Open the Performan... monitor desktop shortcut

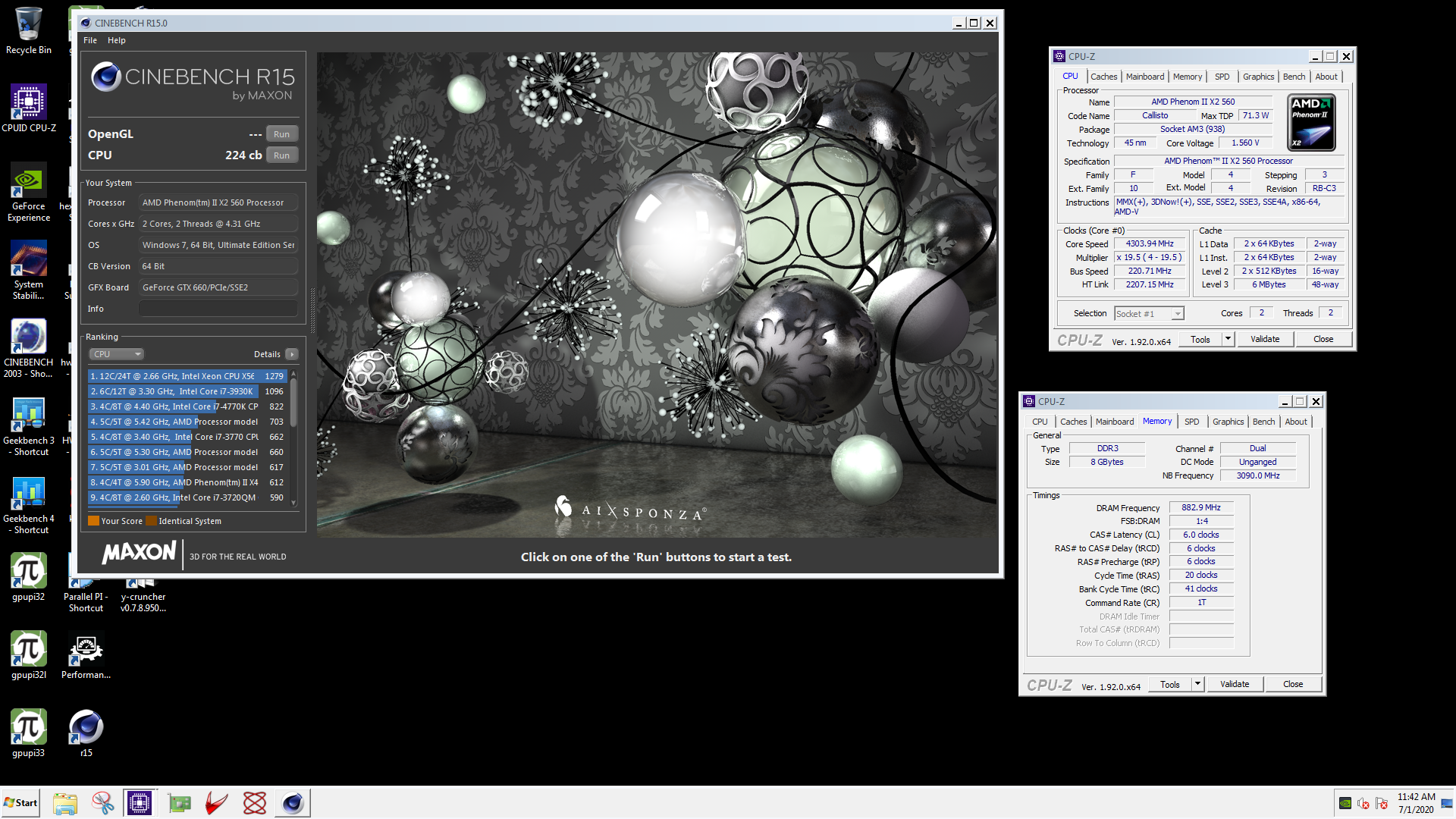tap(86, 655)
